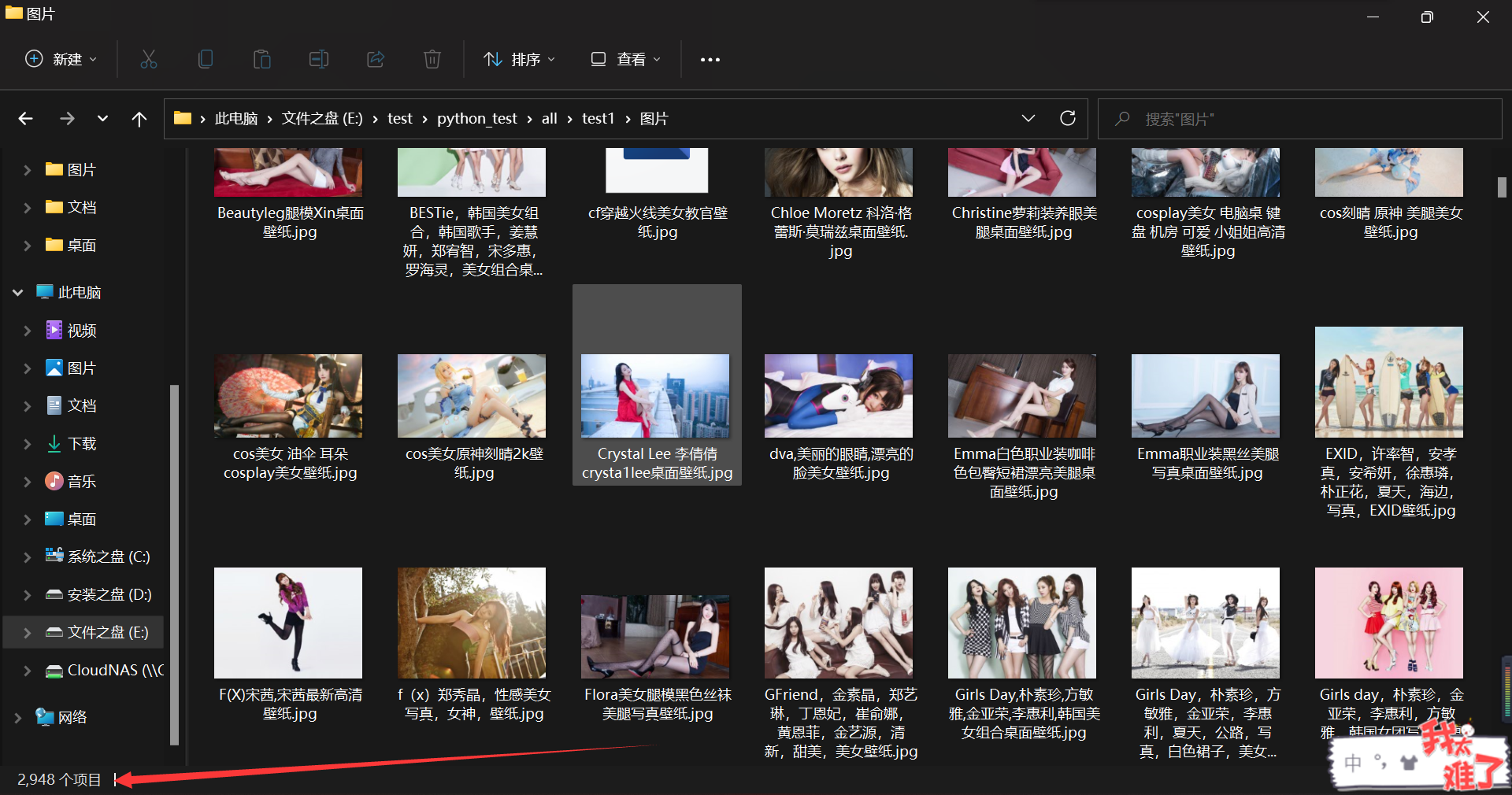Collapse the 此电脑 tree in the sidebar

[17, 292]
